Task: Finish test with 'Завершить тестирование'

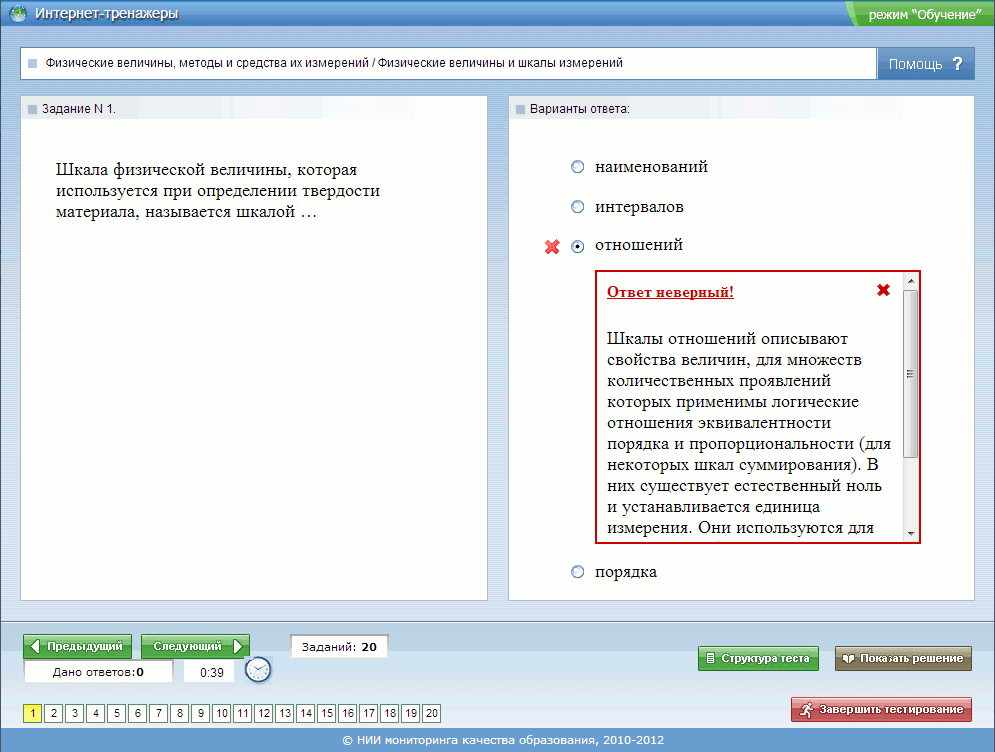Action: pyautogui.click(x=881, y=710)
